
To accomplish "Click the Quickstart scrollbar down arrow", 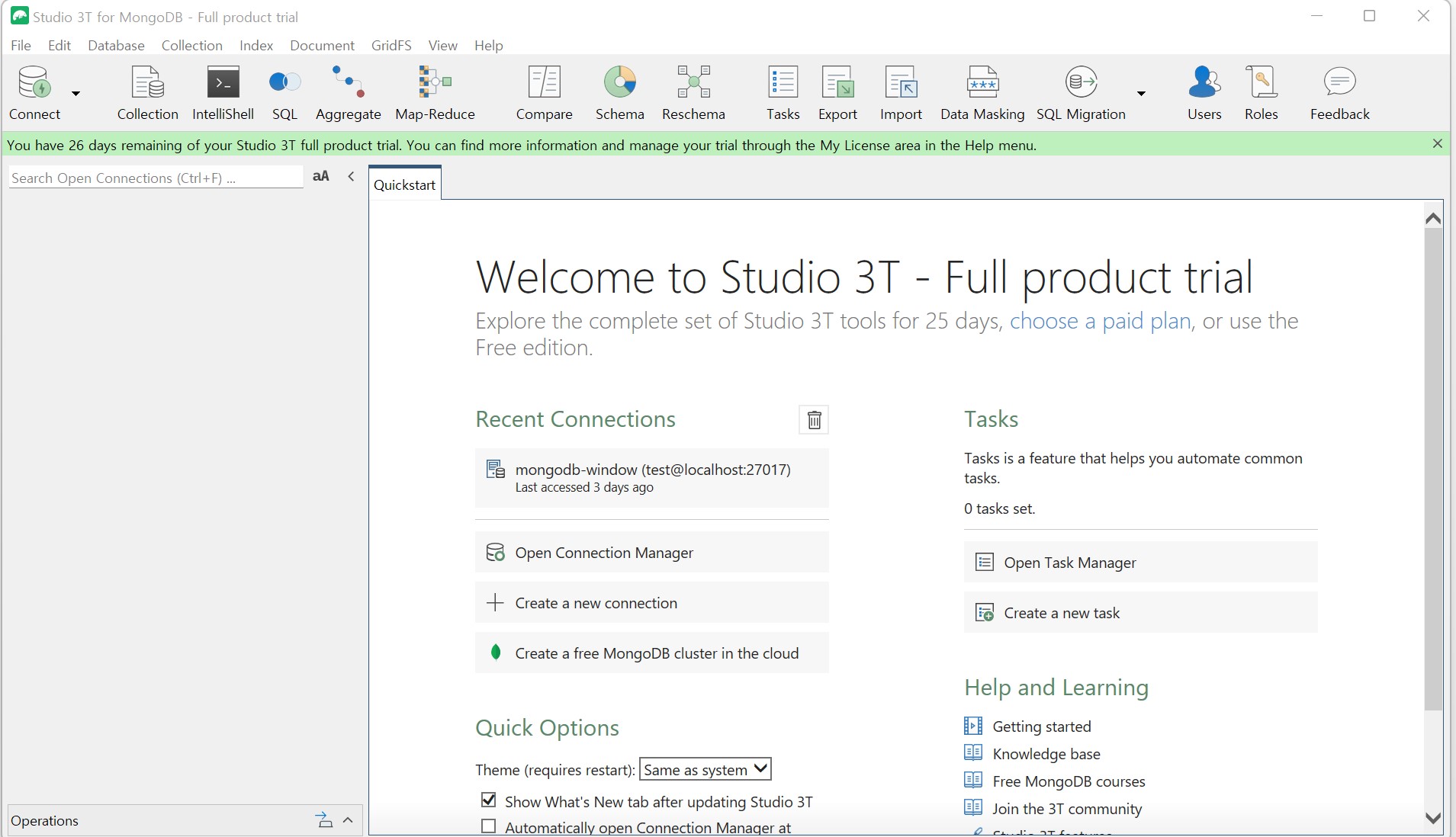I will click(1433, 818).
